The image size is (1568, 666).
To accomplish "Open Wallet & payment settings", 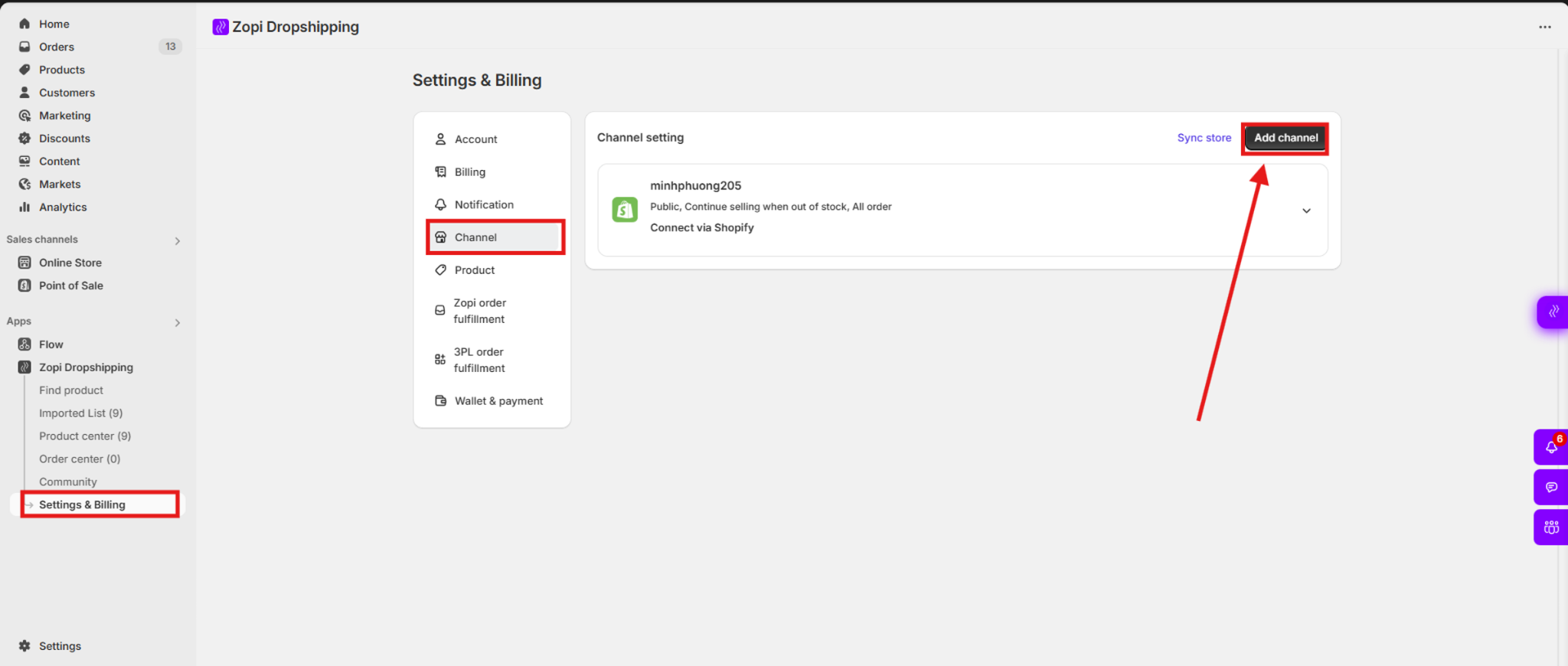I will [492, 401].
